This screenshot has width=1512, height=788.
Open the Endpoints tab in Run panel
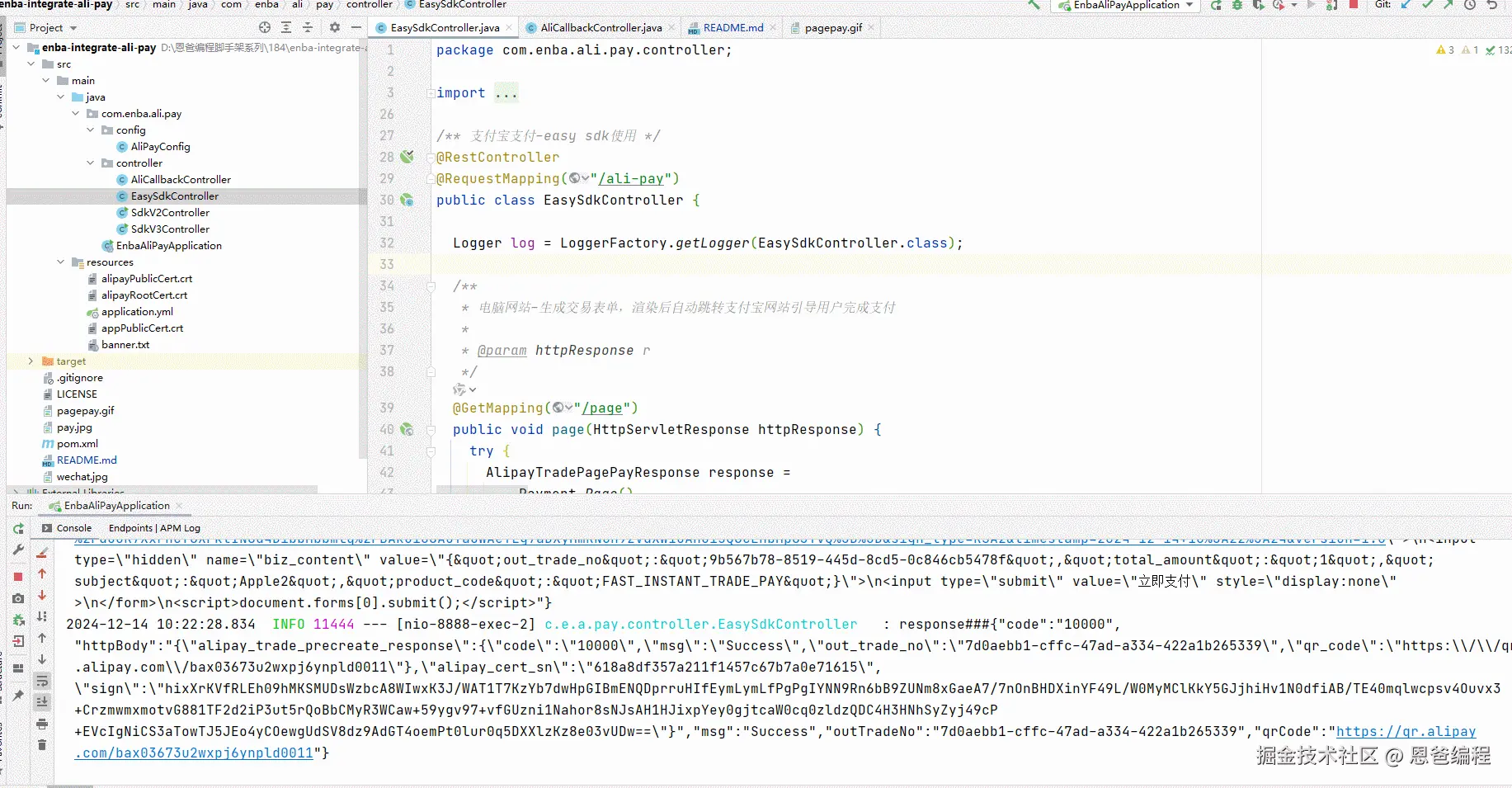click(154, 528)
